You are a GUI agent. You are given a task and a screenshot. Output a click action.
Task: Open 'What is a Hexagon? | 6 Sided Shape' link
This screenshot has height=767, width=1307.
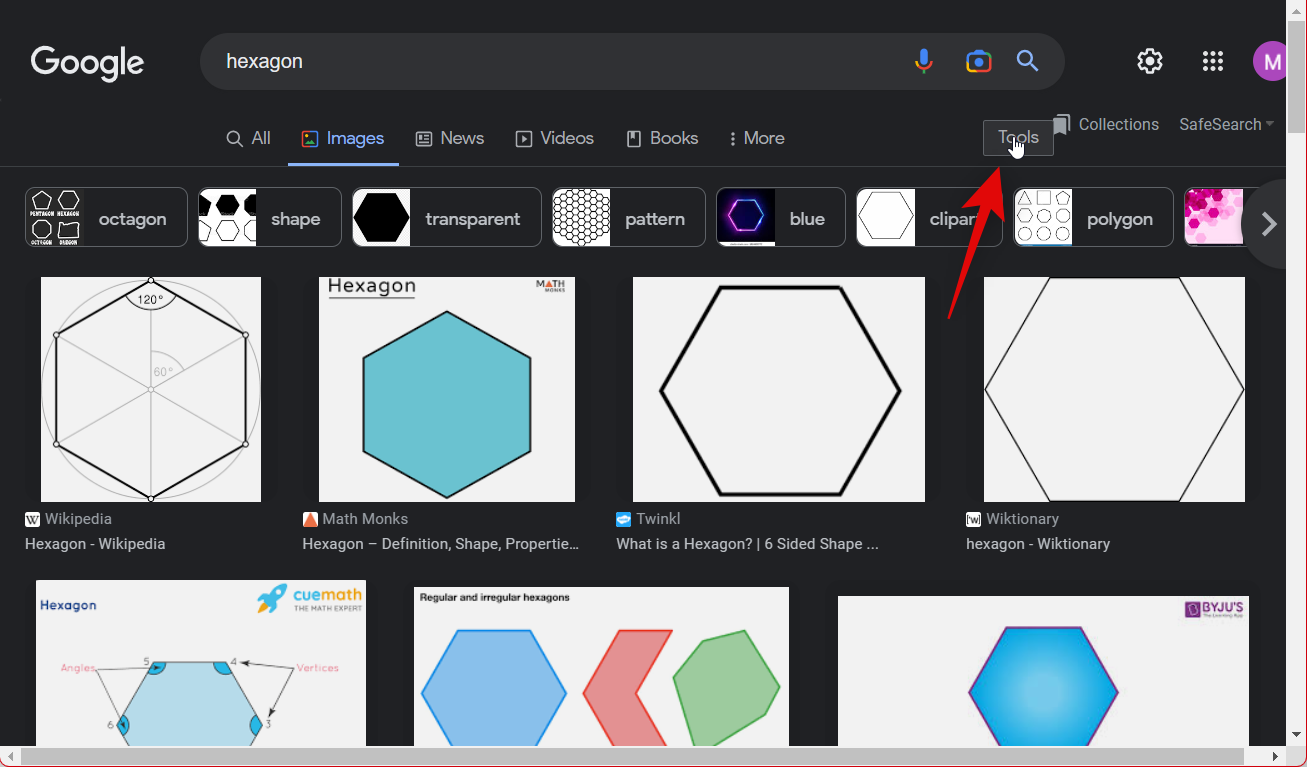click(x=747, y=544)
